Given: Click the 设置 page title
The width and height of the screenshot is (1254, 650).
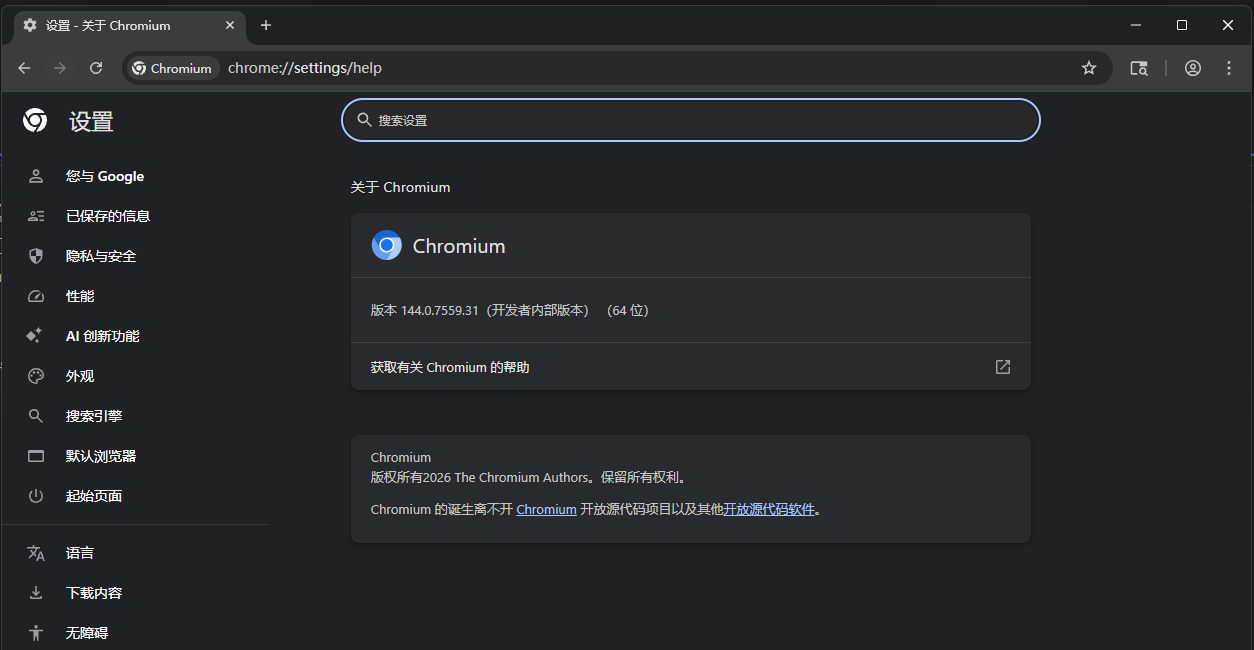Looking at the screenshot, I should (x=91, y=122).
